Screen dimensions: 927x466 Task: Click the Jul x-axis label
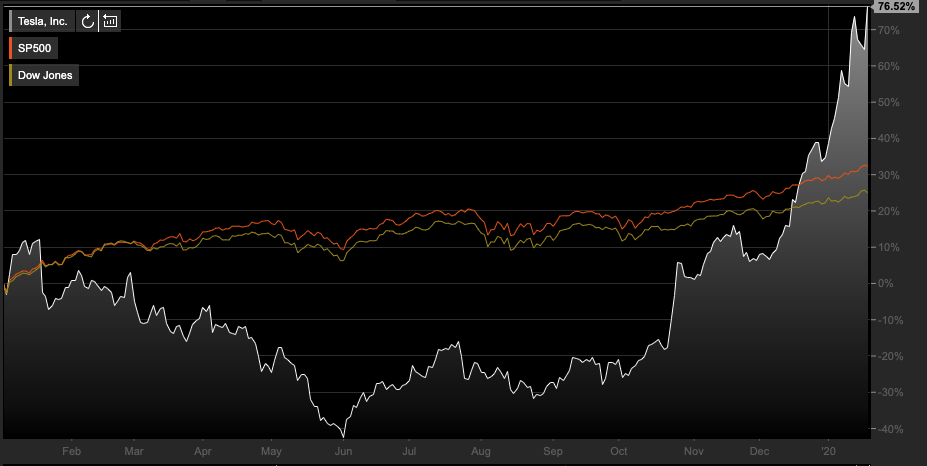(409, 451)
